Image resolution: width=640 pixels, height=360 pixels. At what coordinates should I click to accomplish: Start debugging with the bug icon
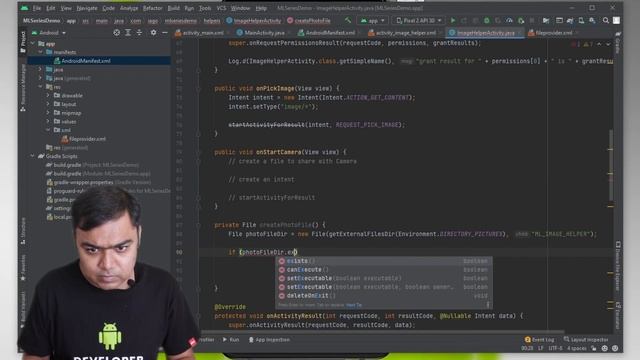(487, 20)
